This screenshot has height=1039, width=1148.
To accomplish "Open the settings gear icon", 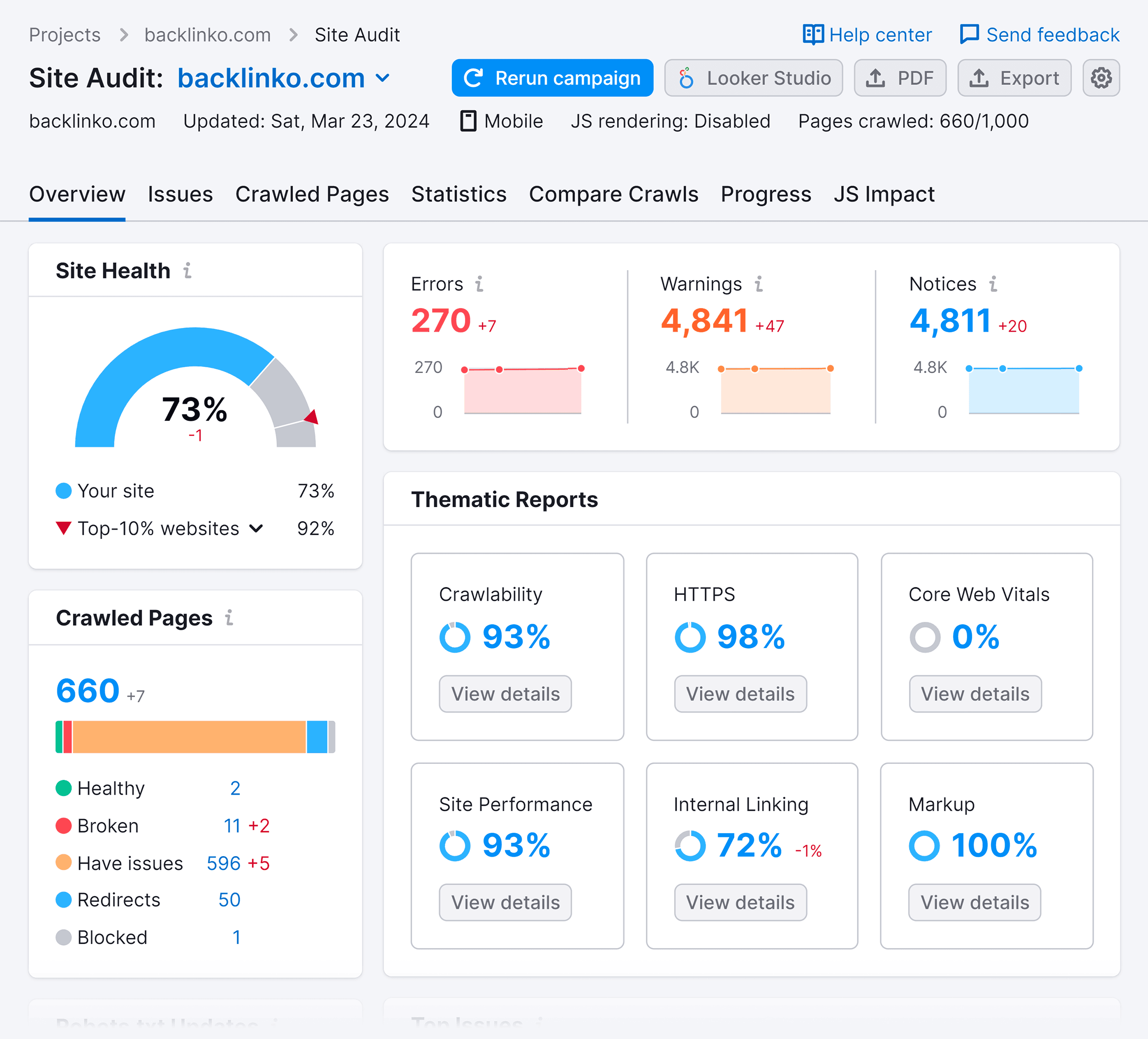I will click(1101, 77).
